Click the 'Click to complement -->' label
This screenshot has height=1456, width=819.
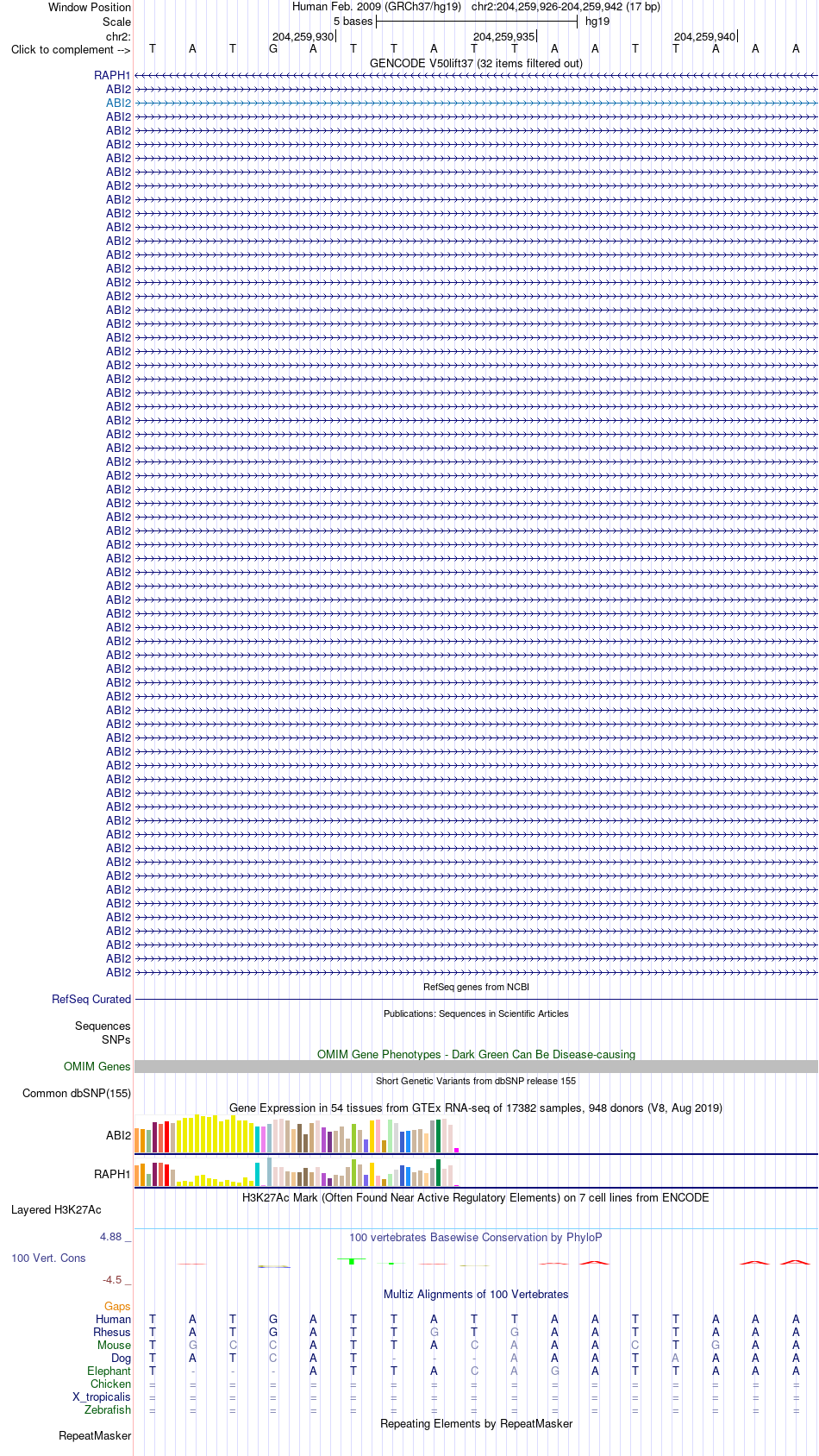coord(71,49)
